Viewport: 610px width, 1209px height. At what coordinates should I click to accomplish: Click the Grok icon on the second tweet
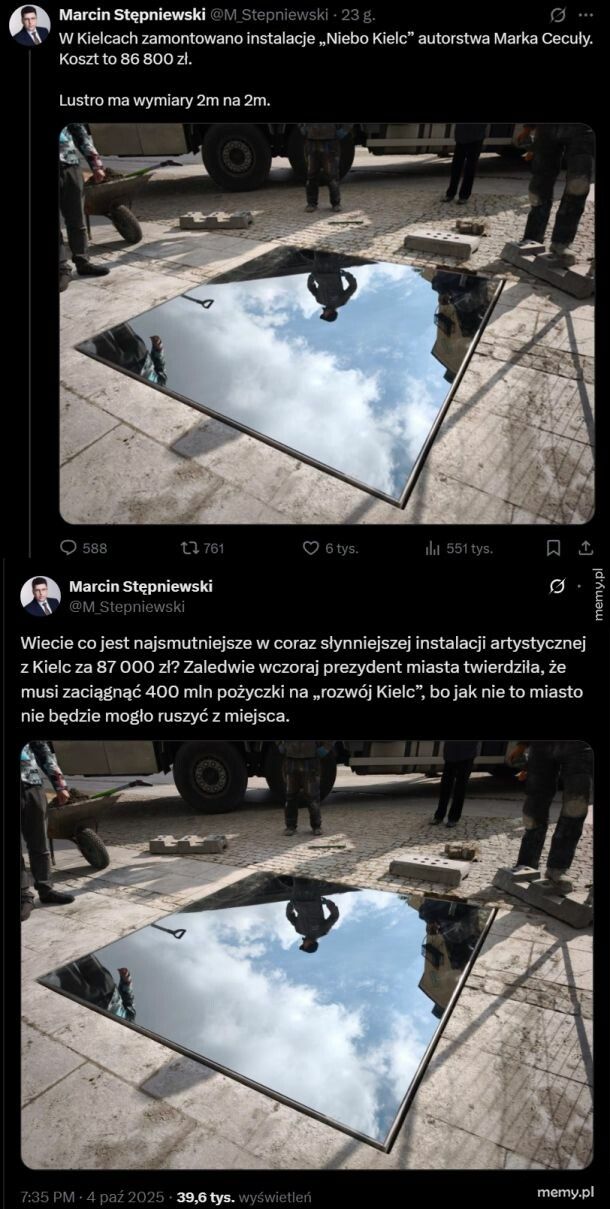(x=558, y=586)
